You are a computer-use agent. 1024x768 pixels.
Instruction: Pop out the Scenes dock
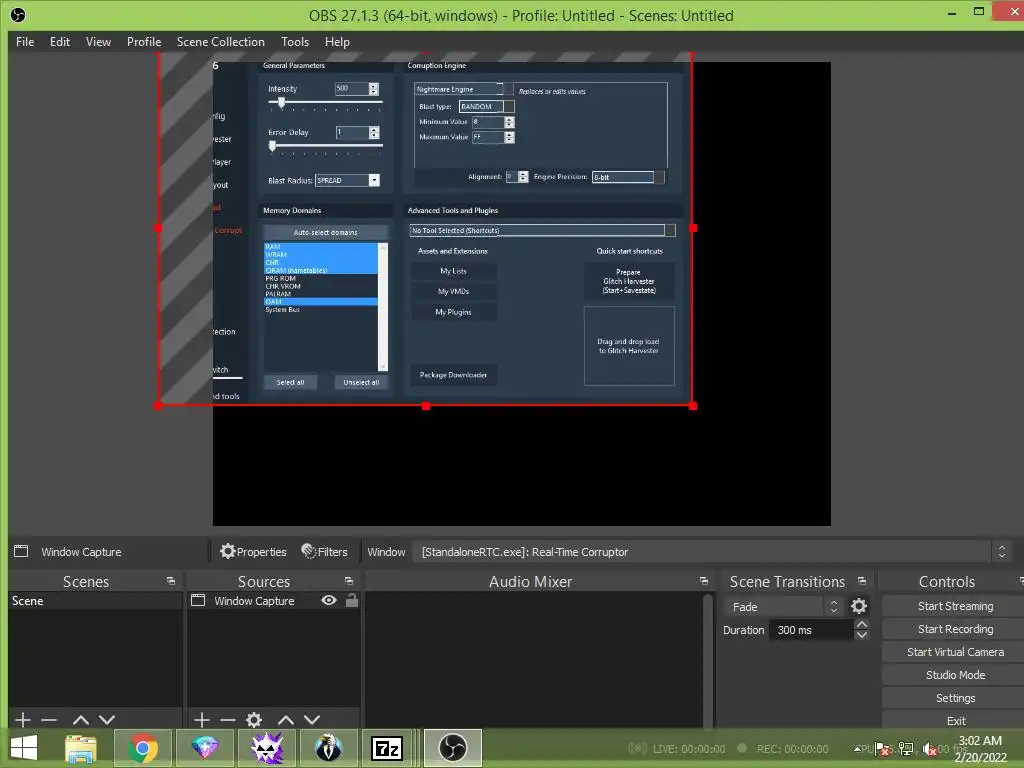[x=171, y=581]
